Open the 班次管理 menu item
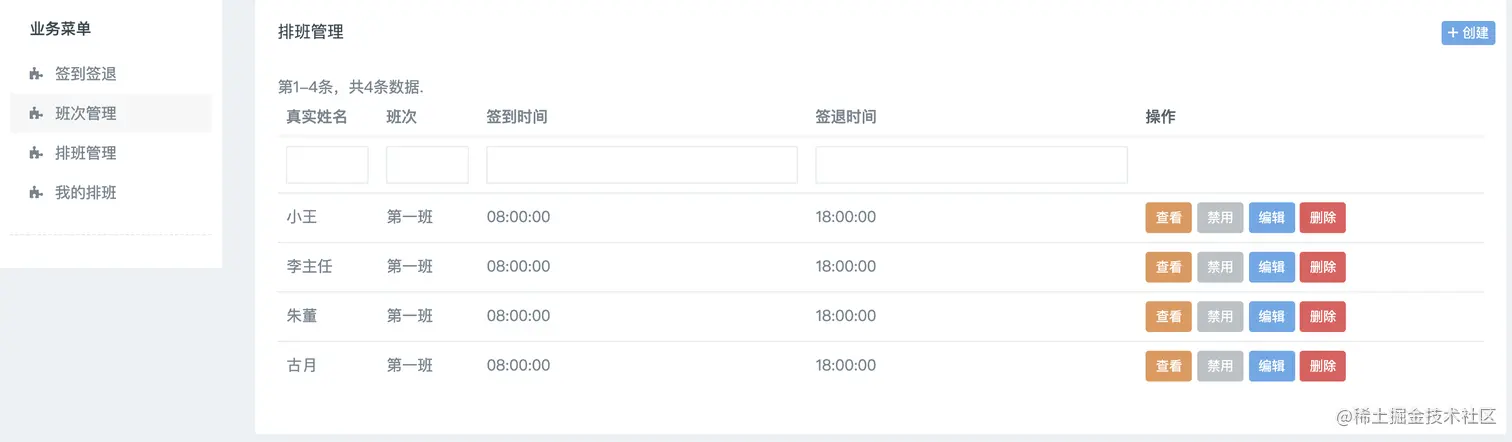 point(111,113)
